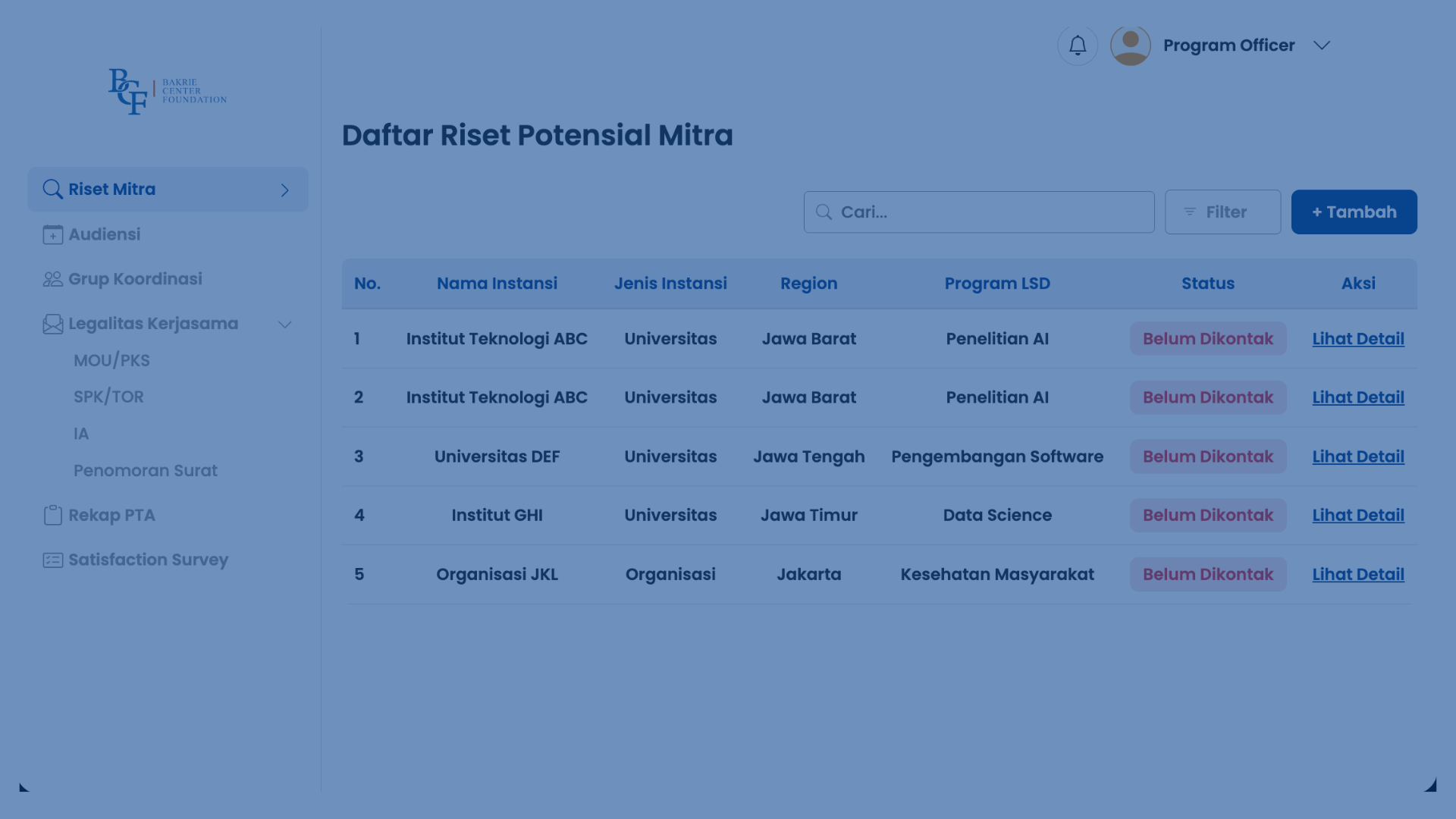Click the Organisasi type cell in row 5
Screen dimensions: 1456x819
coord(670,574)
